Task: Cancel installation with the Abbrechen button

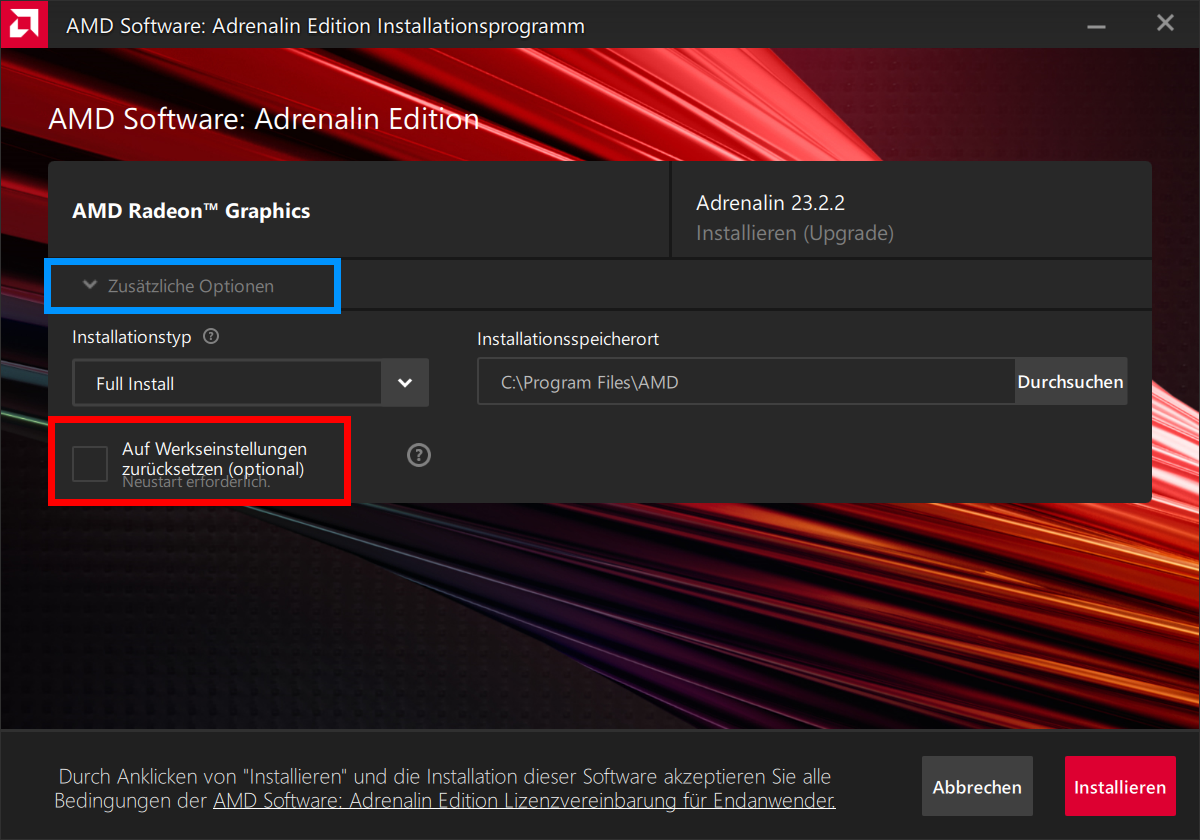Action: tap(977, 786)
